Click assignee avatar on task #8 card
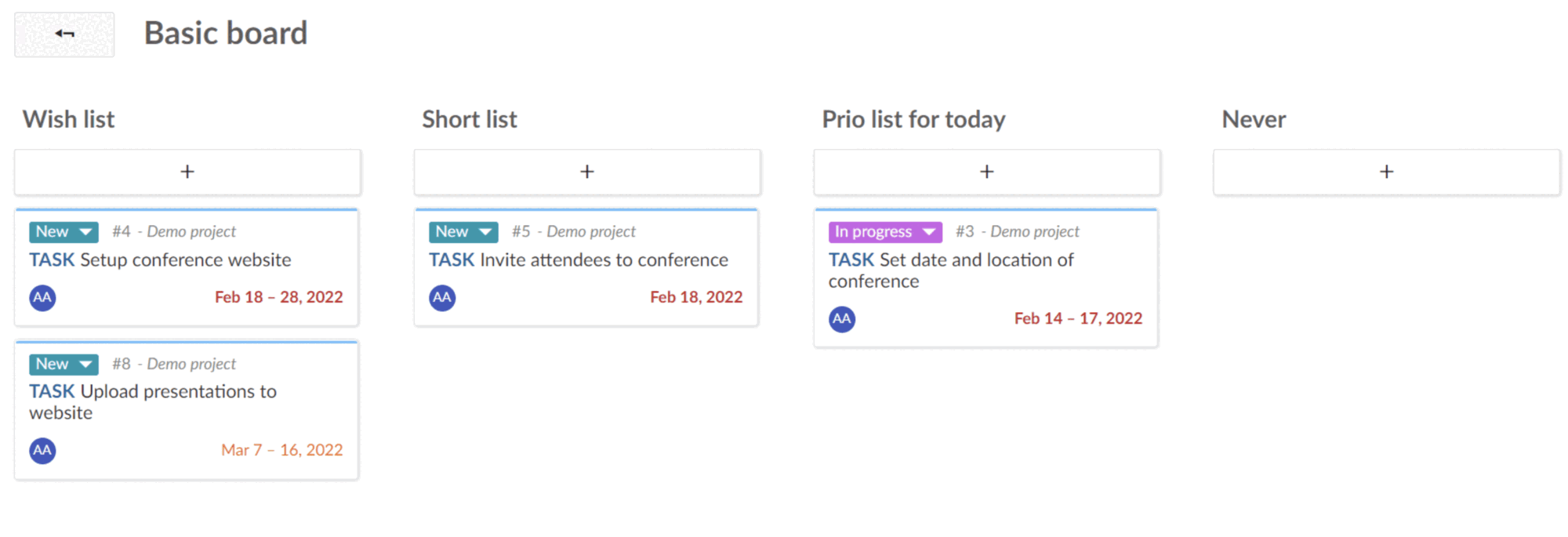Viewport: 1568px width, 537px height. (x=42, y=451)
